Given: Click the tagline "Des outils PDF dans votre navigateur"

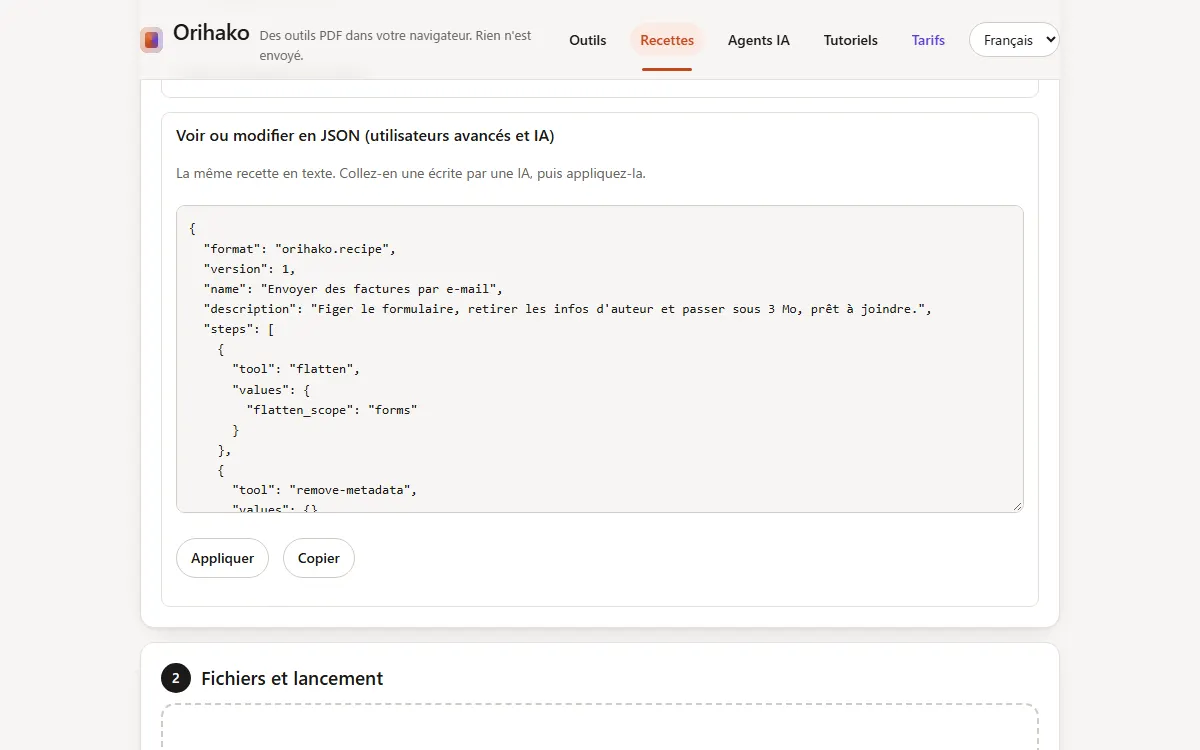Looking at the screenshot, I should [x=396, y=45].
